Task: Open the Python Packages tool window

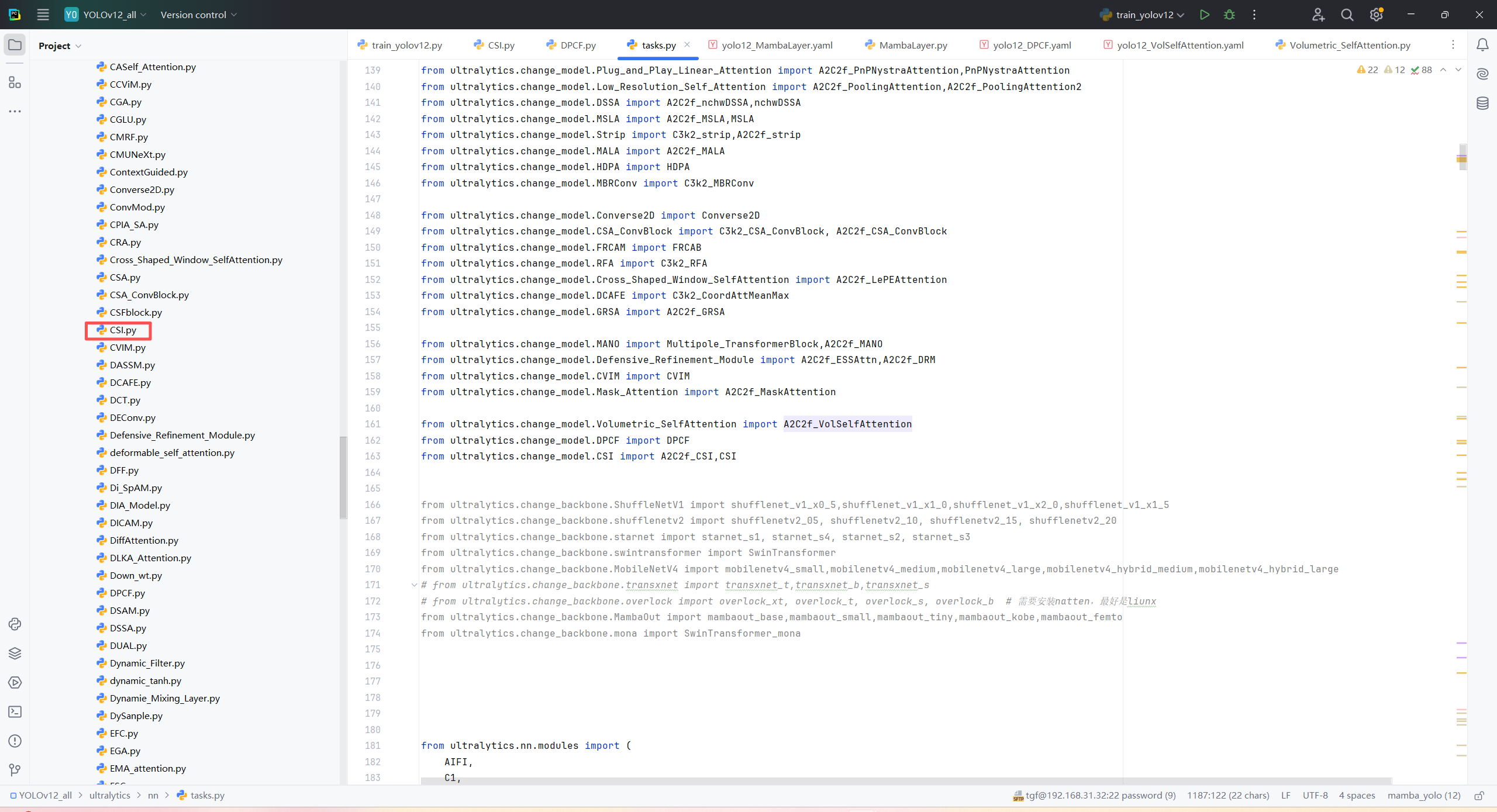Action: click(15, 653)
